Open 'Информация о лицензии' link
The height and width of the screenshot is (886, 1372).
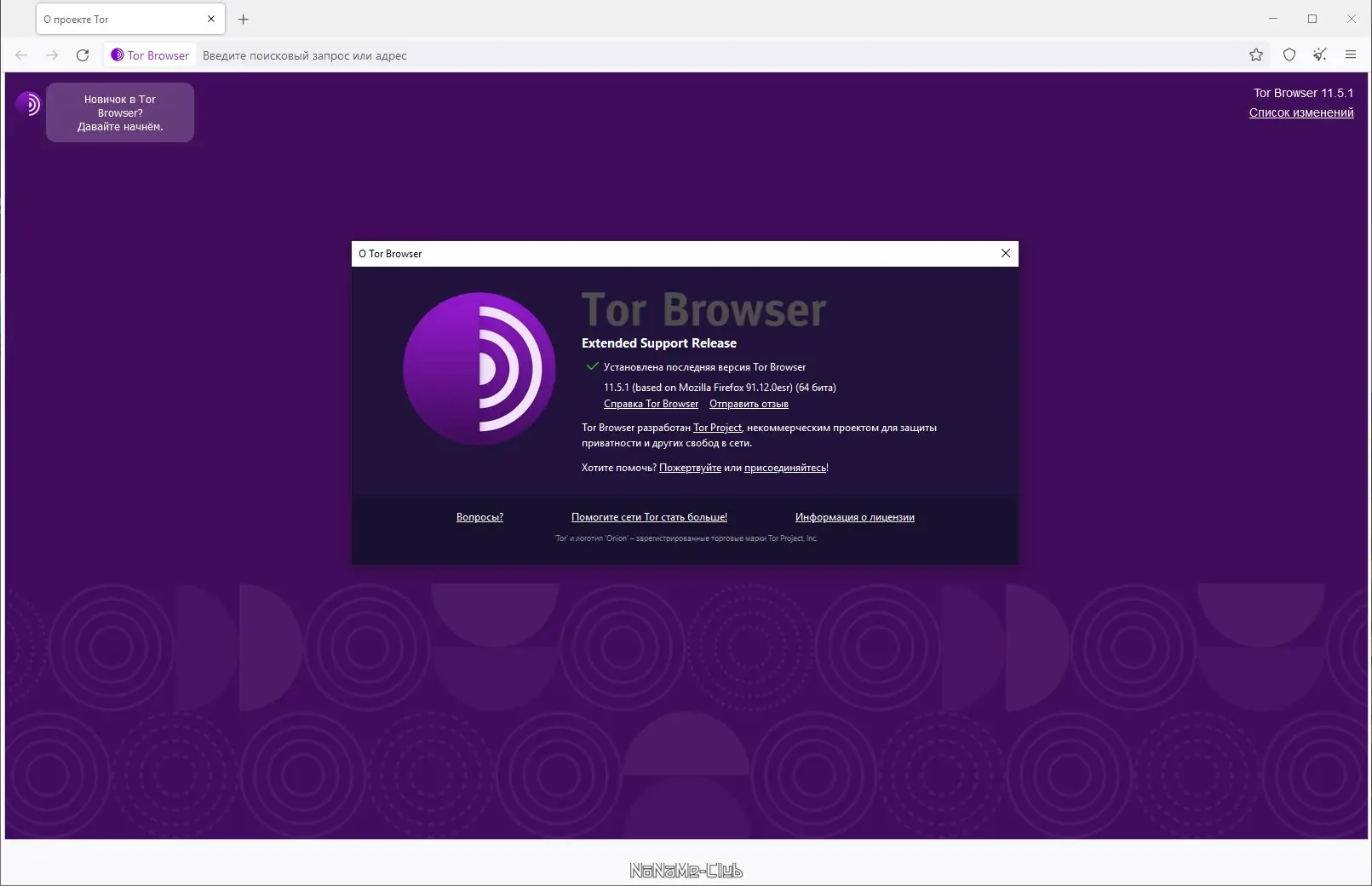855,517
